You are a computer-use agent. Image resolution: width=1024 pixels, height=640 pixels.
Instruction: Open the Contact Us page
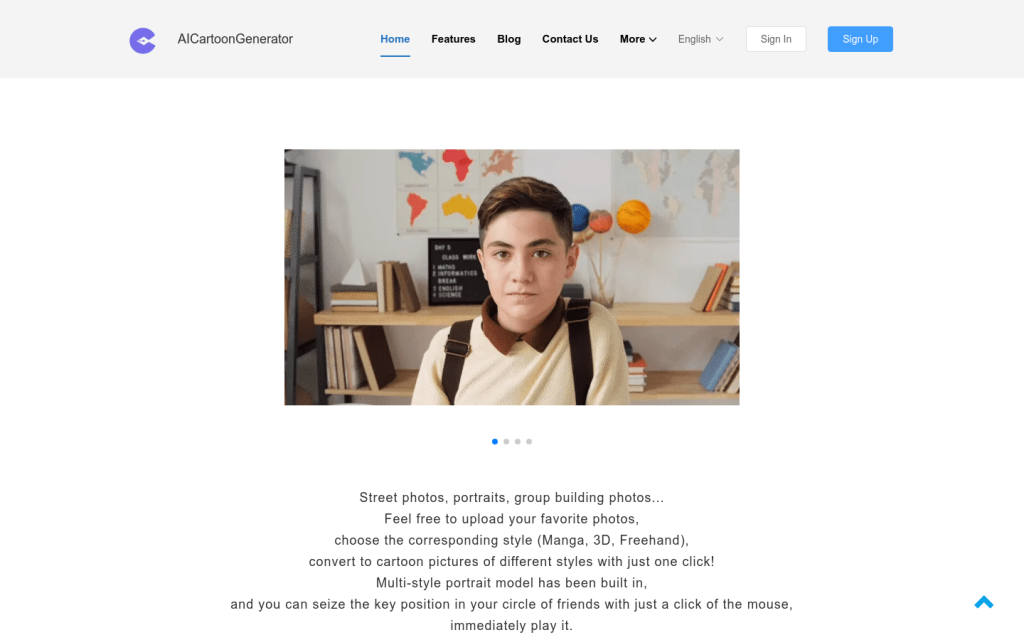click(570, 39)
